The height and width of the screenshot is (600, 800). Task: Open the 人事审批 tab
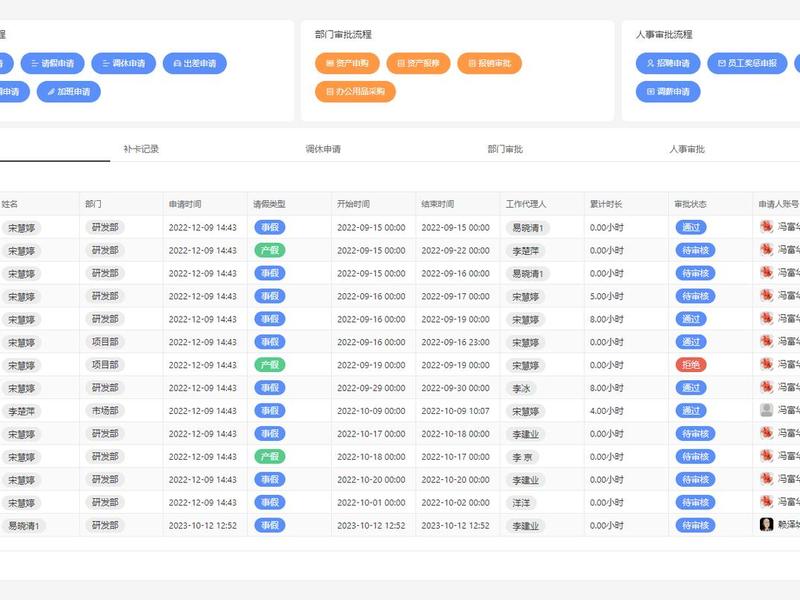pos(687,149)
